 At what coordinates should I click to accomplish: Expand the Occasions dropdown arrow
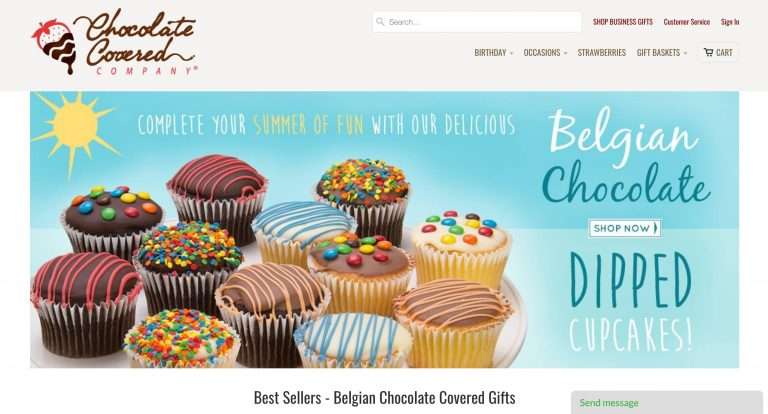[565, 53]
